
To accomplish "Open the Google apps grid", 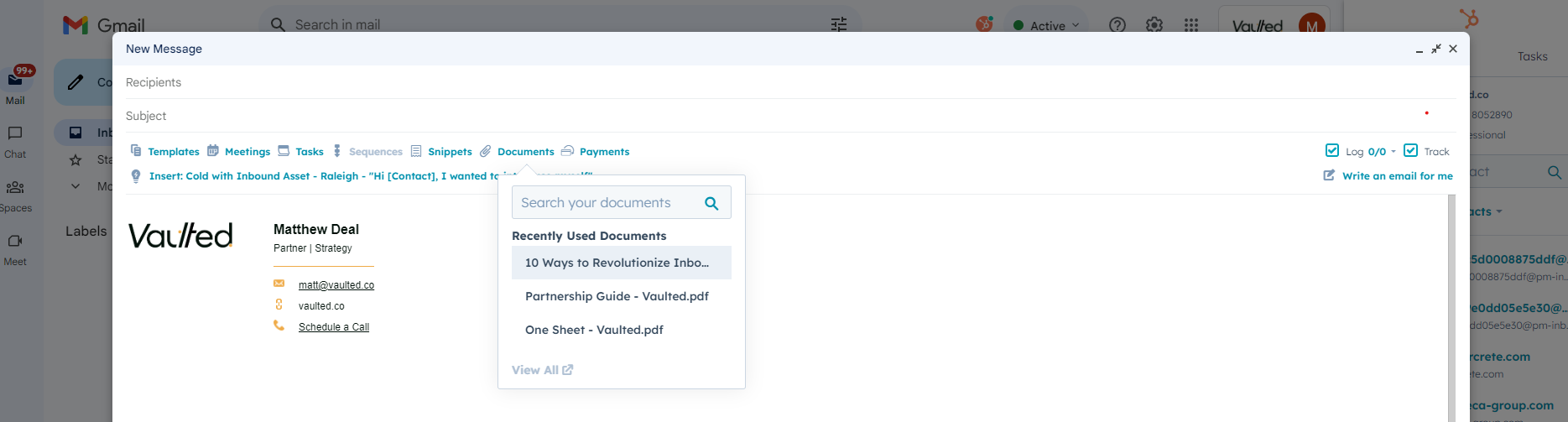I will pos(1191,25).
